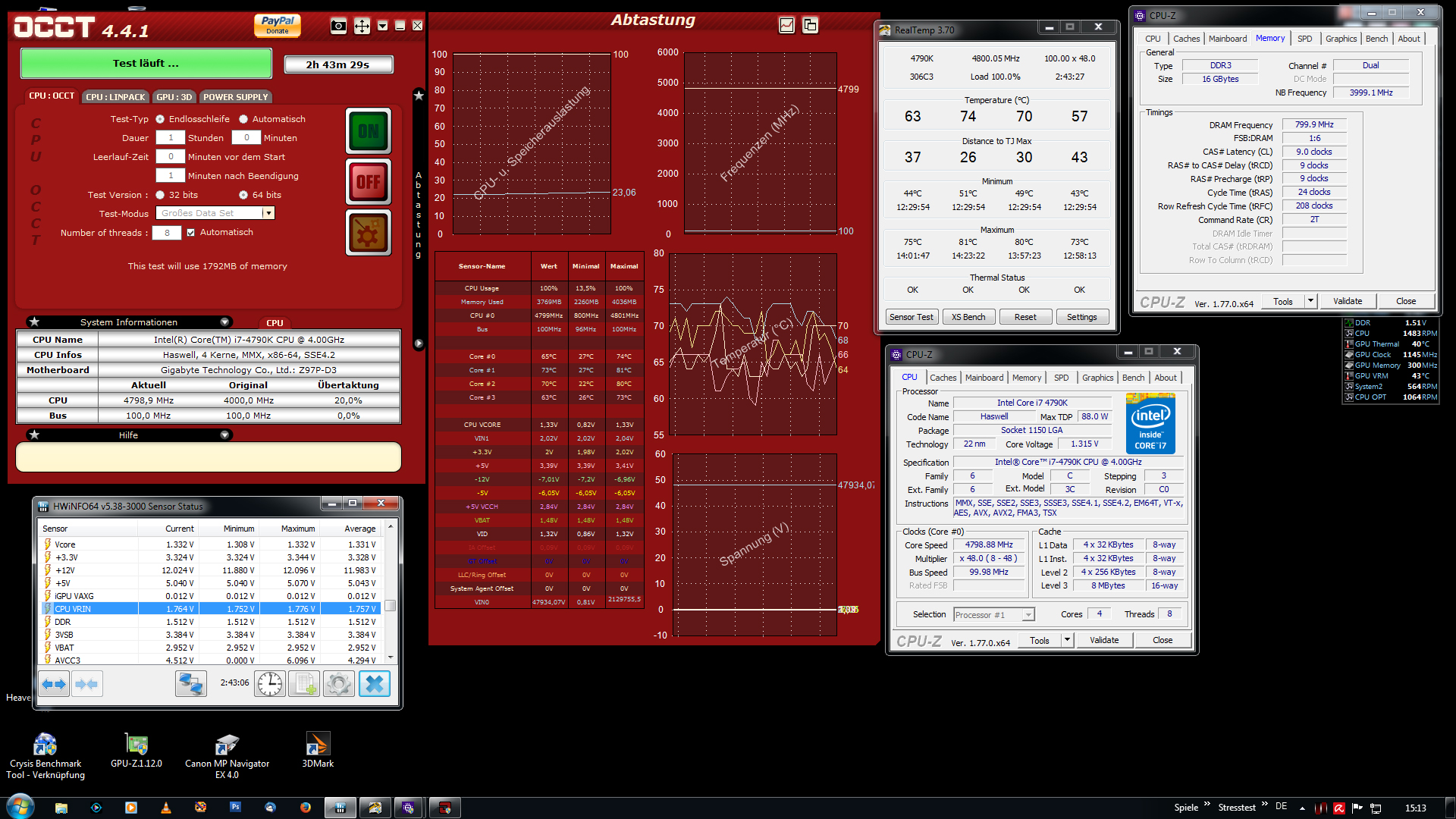Click the graph chart icon beside Abtastung
This screenshot has width=1456, height=819.
pos(787,25)
